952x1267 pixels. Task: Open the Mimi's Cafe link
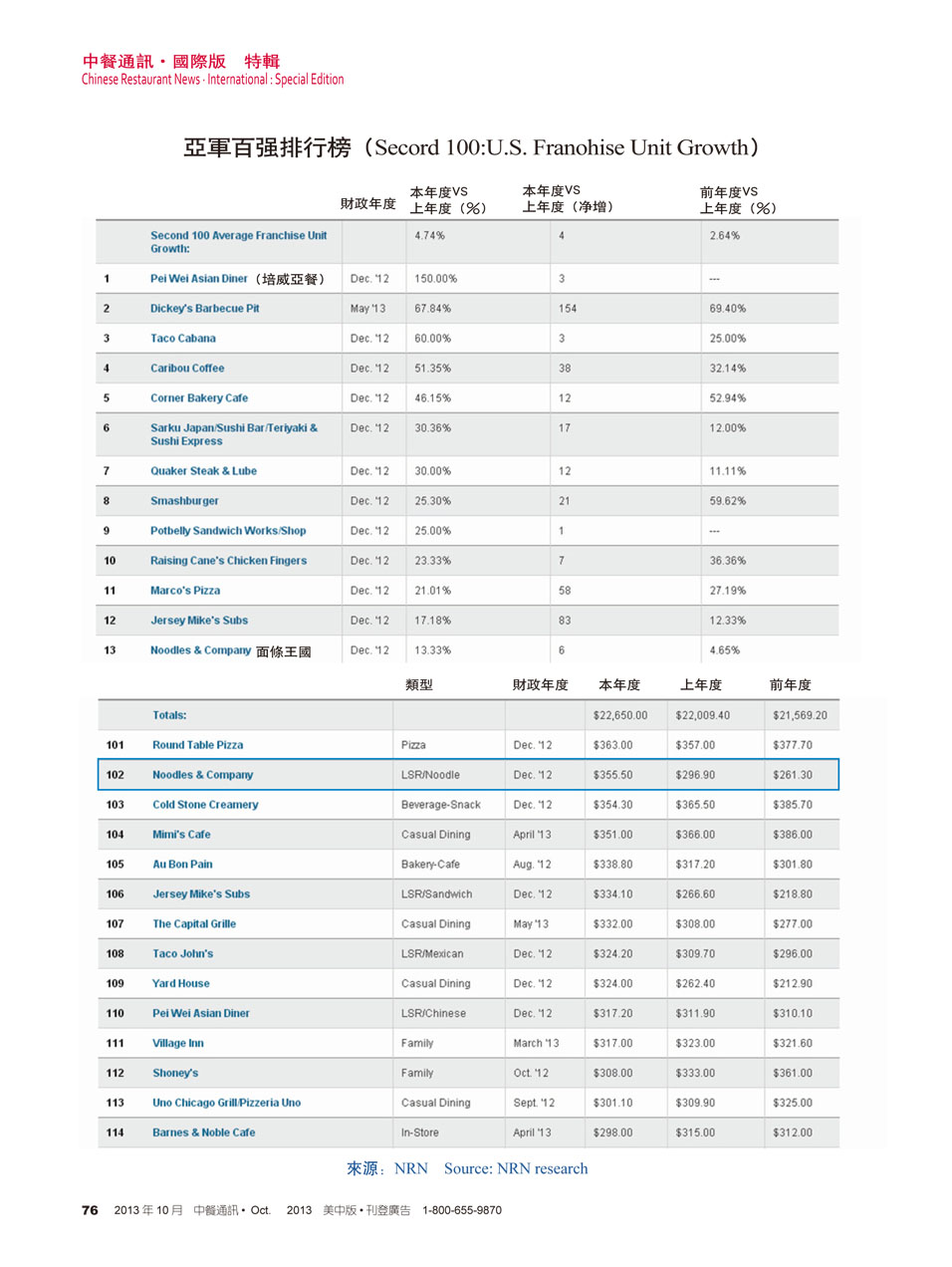tap(181, 835)
